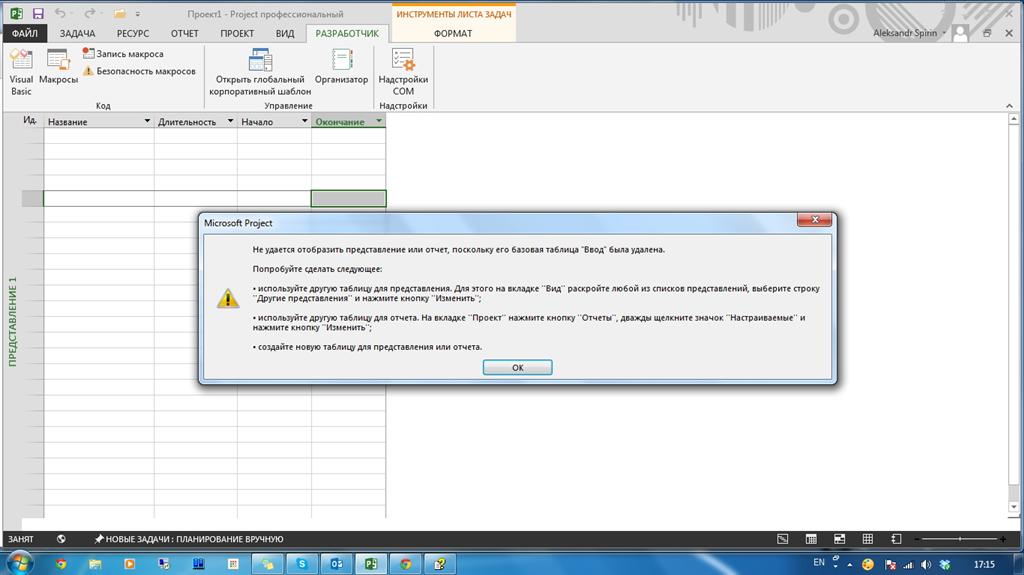Open the Макросы list
This screenshot has height=575, width=1024.
(x=58, y=67)
